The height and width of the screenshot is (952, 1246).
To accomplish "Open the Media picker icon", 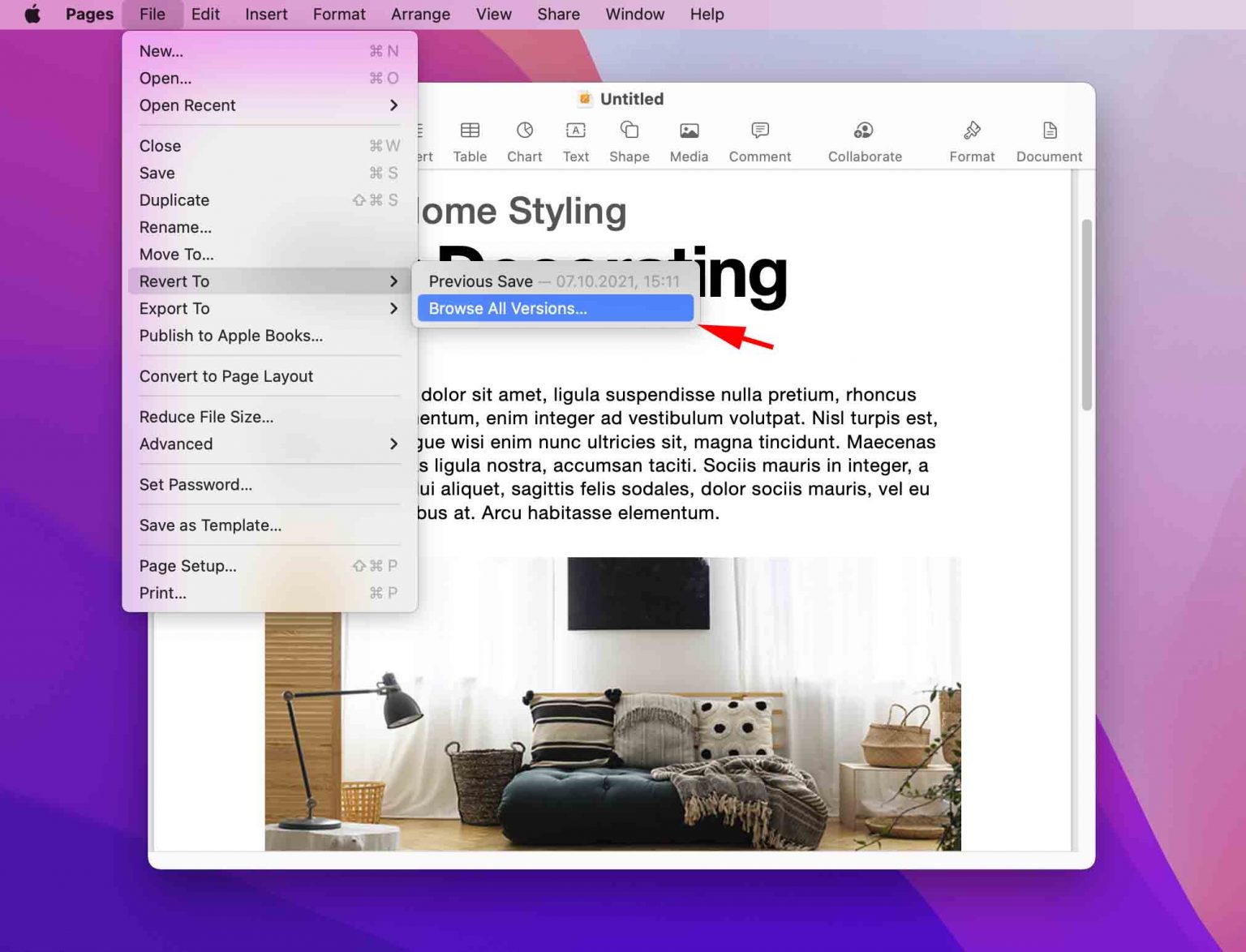I will pyautogui.click(x=688, y=138).
